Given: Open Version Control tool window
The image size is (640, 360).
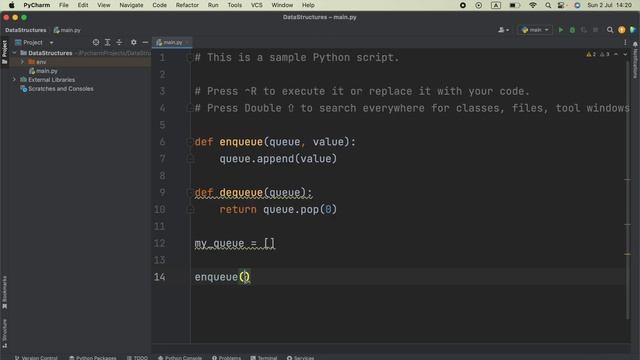Looking at the screenshot, I should (x=36, y=358).
